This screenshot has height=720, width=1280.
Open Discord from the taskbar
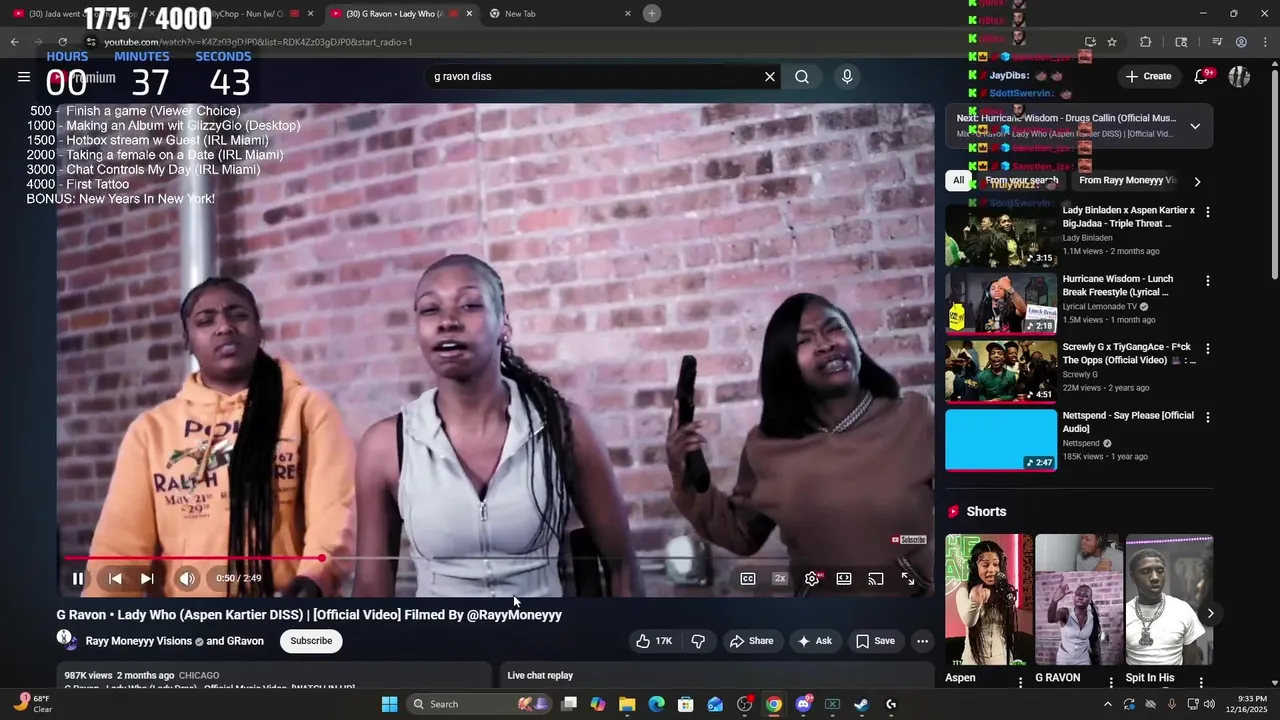[803, 704]
